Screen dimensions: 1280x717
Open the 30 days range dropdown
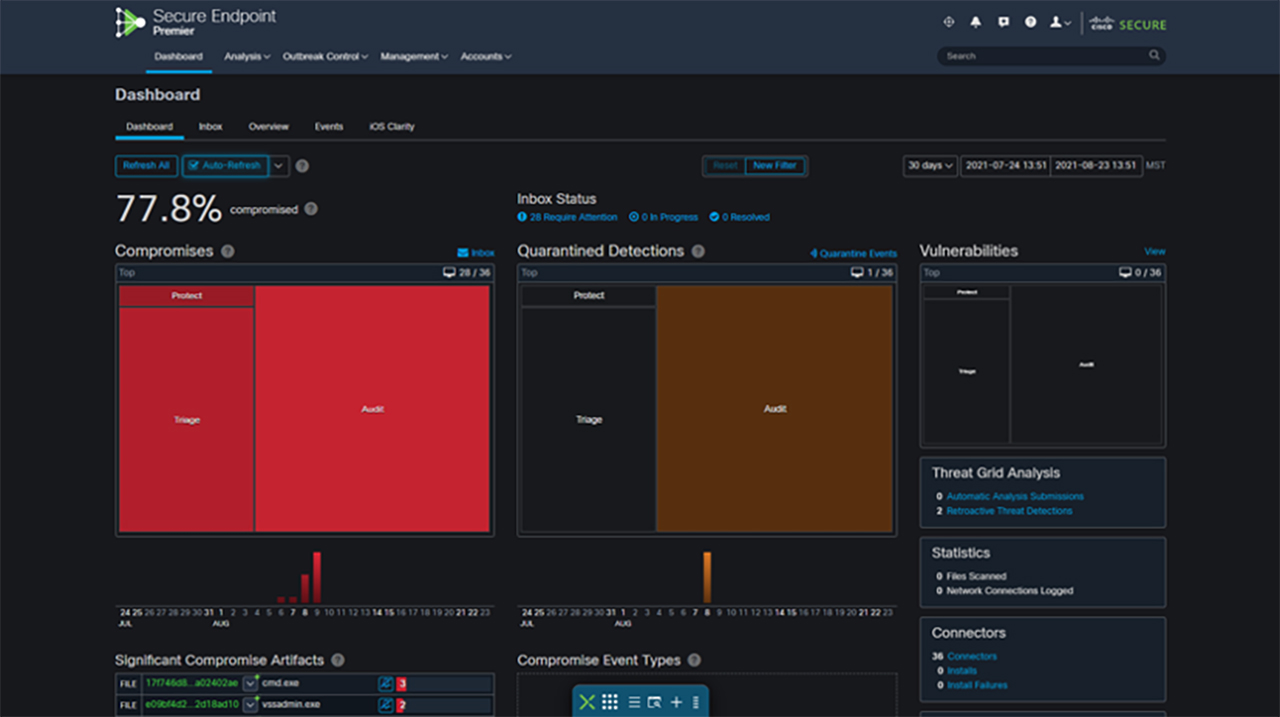coord(931,166)
